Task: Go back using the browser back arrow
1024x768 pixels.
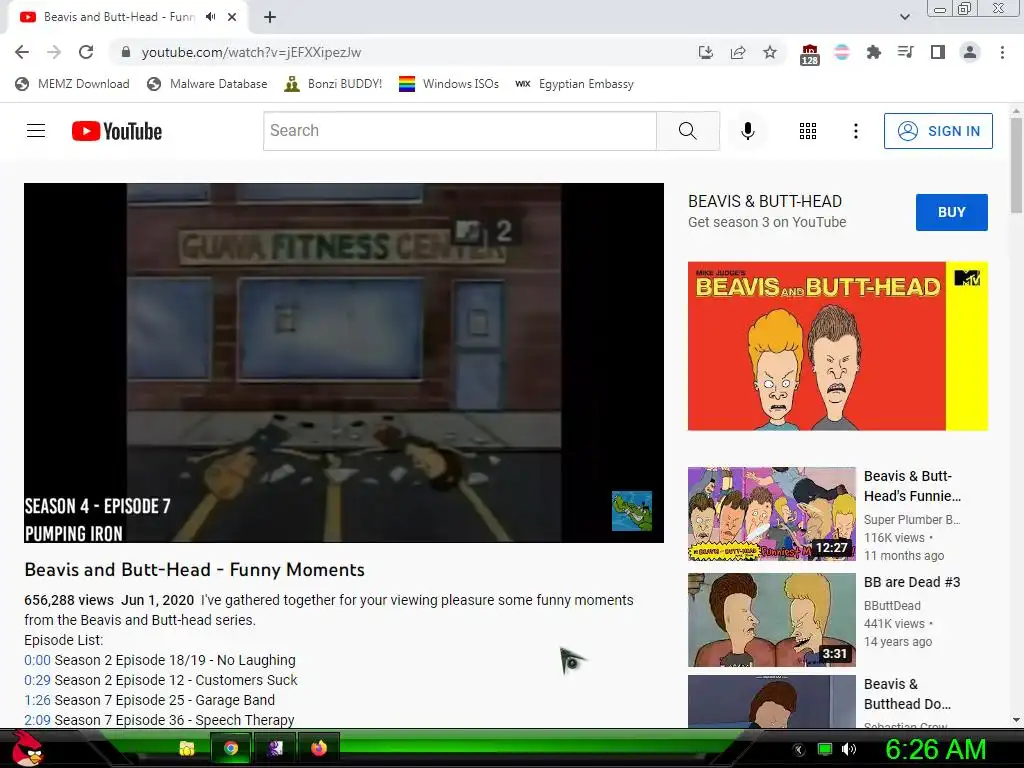Action: (x=22, y=52)
